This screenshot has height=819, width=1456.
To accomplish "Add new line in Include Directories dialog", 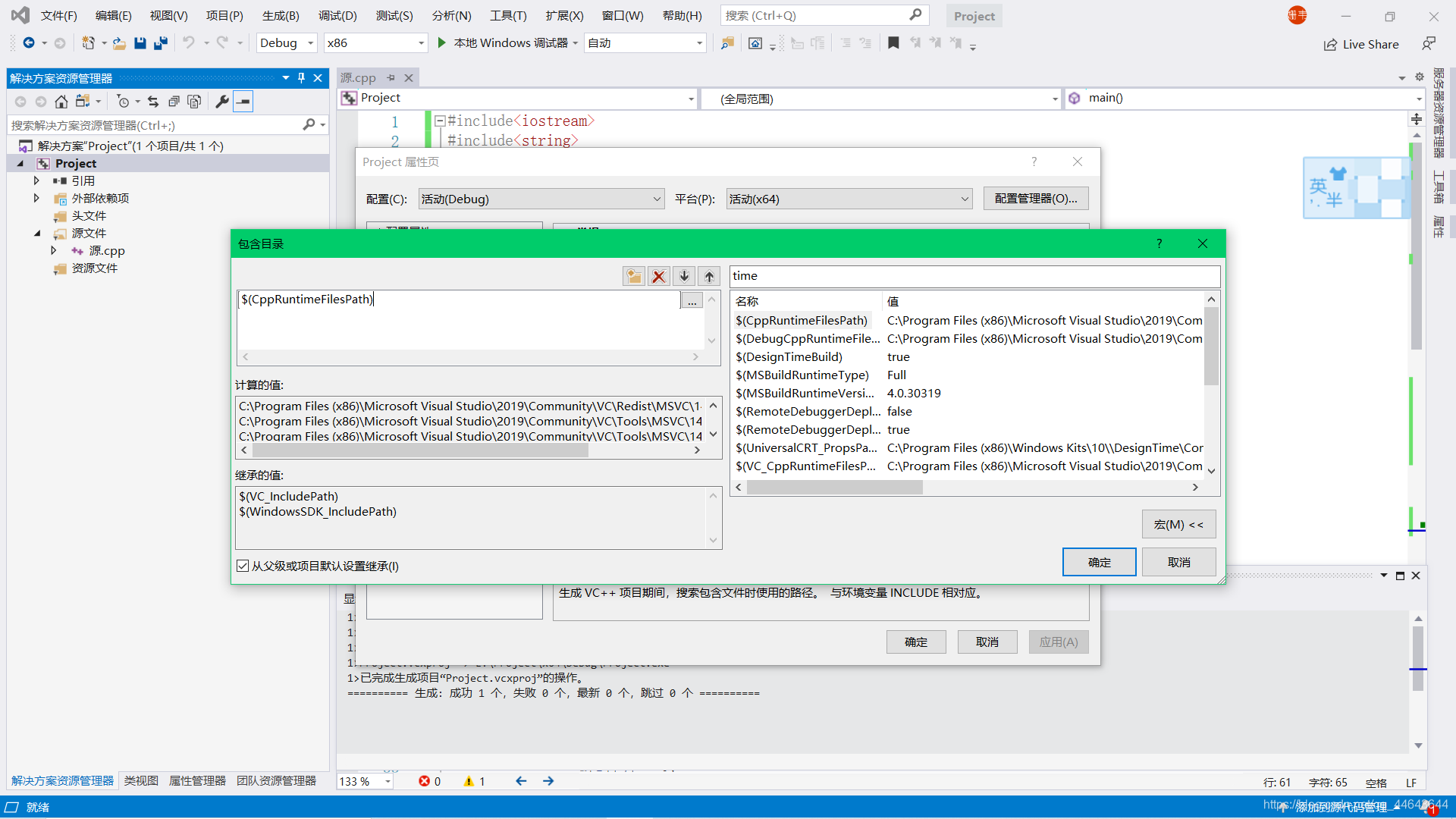I will [634, 276].
